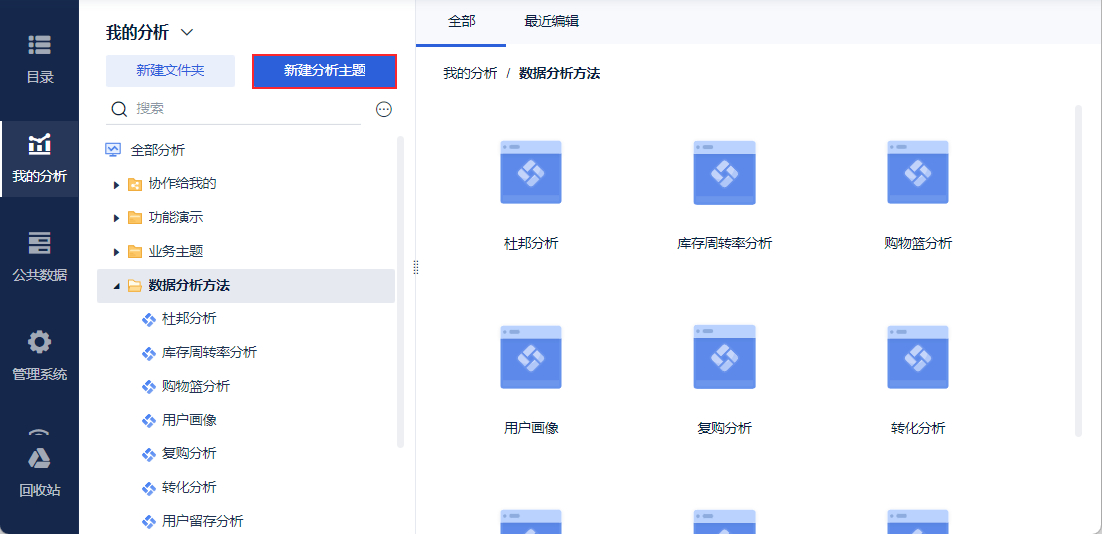Image resolution: width=1102 pixels, height=534 pixels.
Task: Open the 杜邦分析 card thumbnail
Action: (x=531, y=172)
